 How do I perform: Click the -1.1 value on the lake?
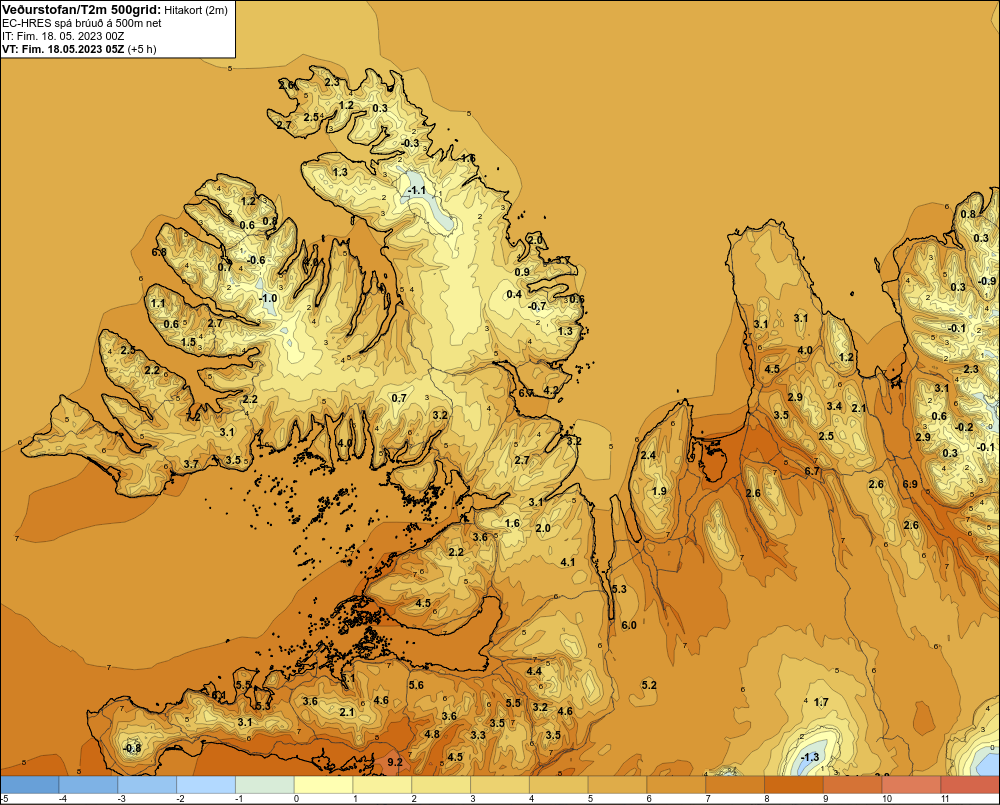(x=416, y=190)
